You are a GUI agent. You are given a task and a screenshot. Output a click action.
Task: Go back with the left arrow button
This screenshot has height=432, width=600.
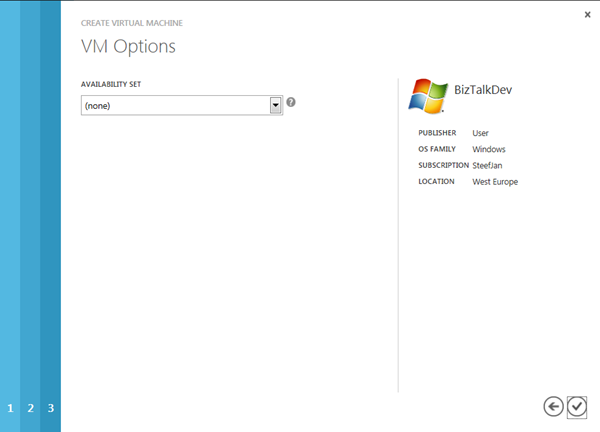[553, 406]
